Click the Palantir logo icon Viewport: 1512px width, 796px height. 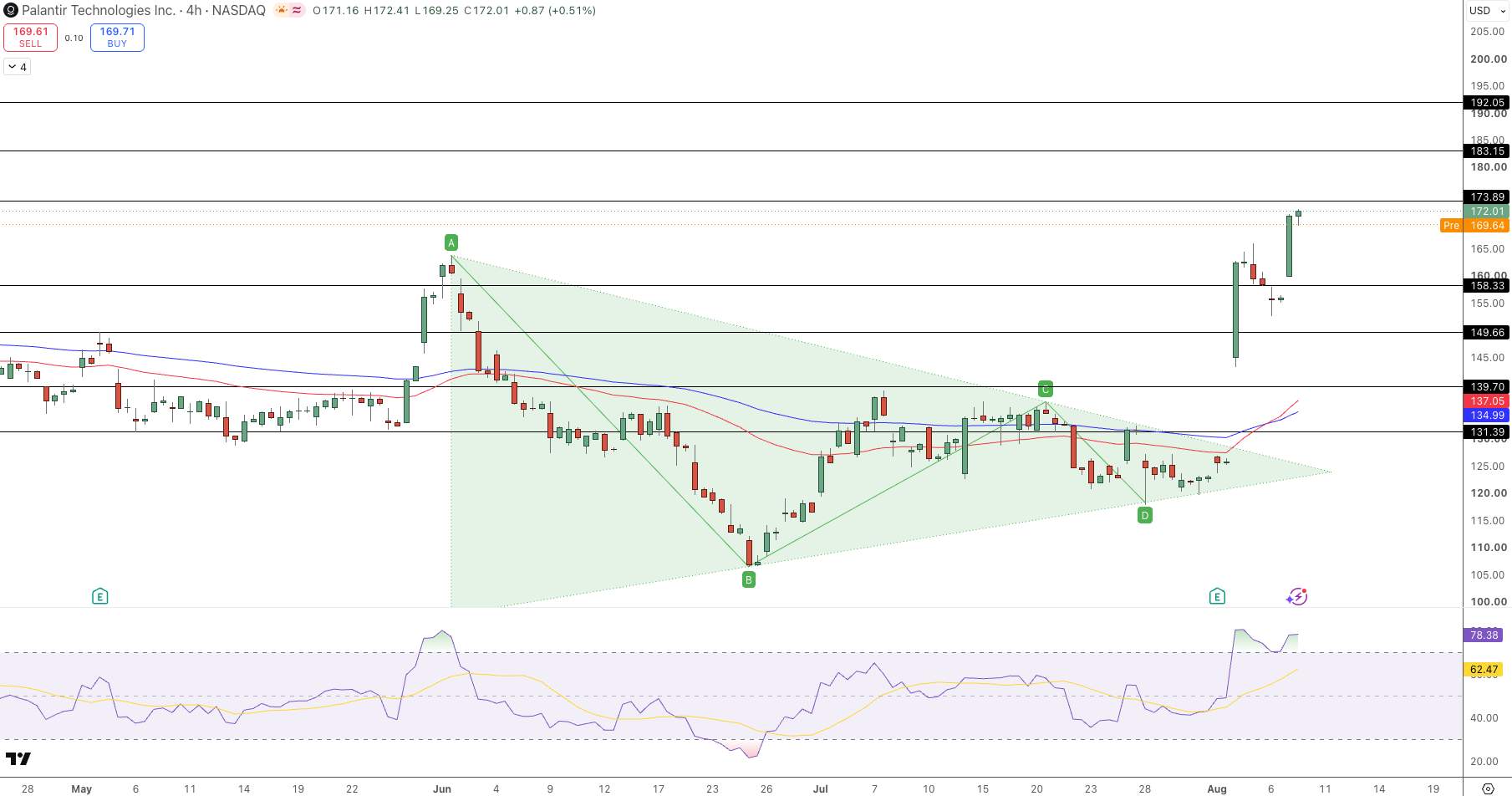pos(11,11)
